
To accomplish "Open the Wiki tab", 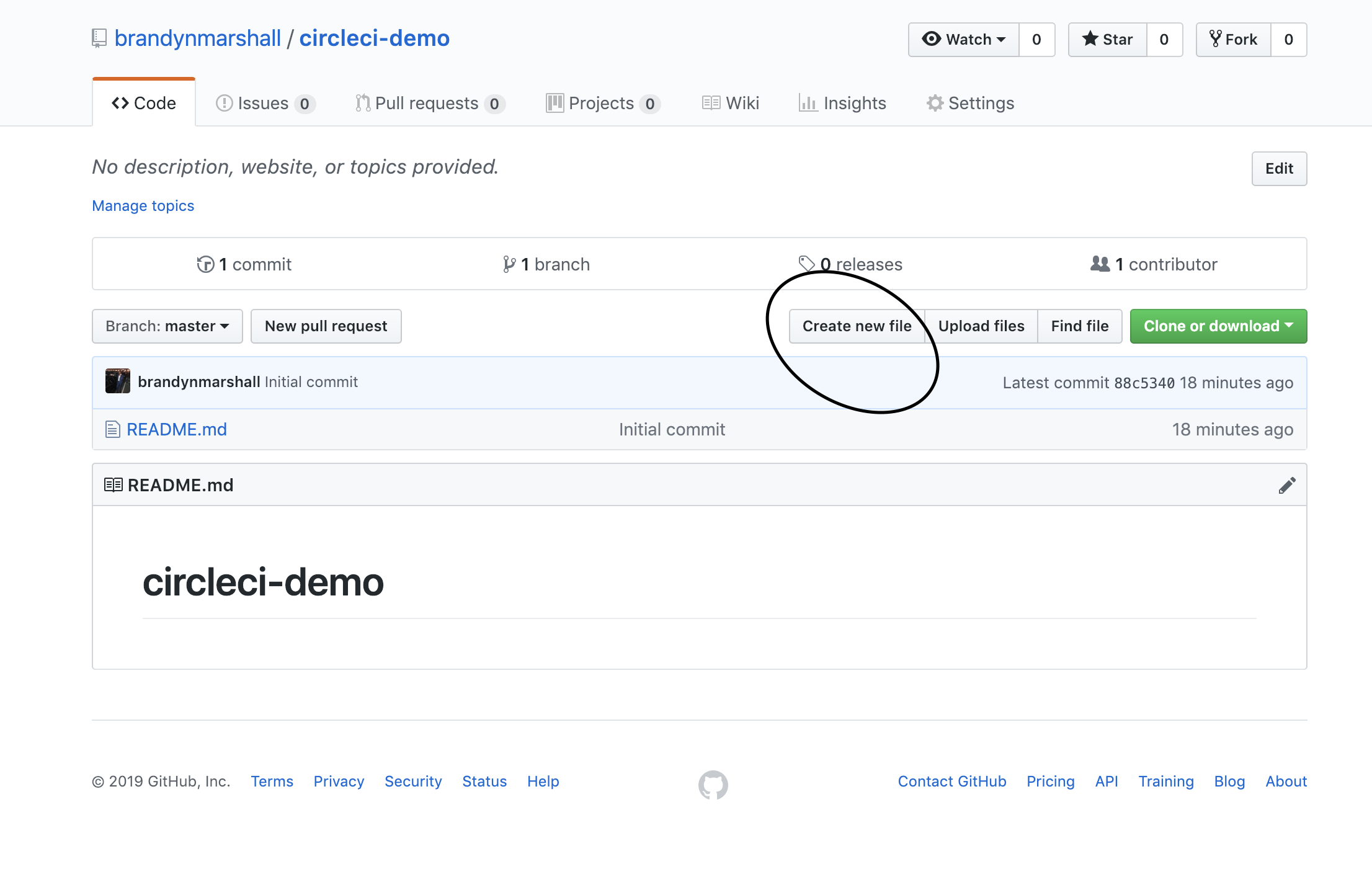I will coord(731,103).
